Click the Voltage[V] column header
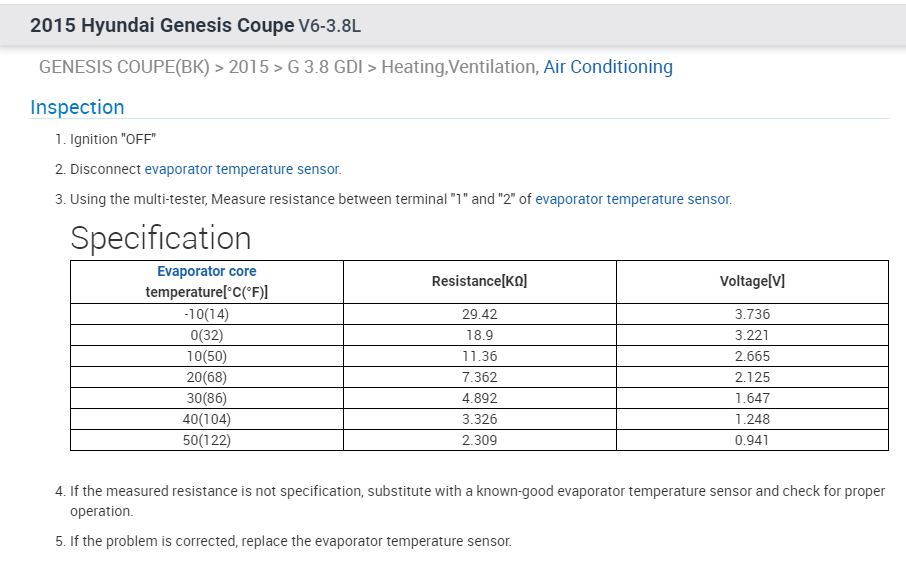This screenshot has height=568, width=906. pos(752,281)
